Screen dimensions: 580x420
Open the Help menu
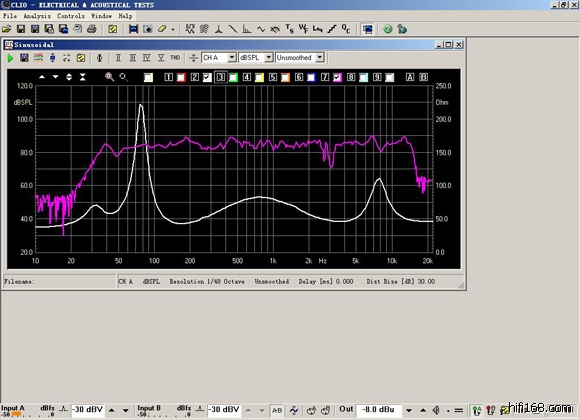125,16
